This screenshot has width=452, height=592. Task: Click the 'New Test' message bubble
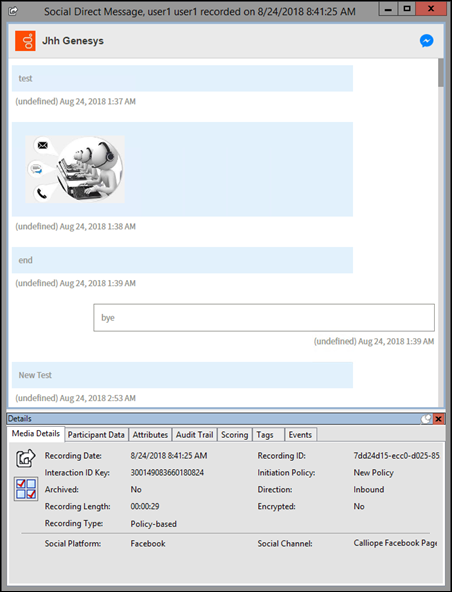pos(182,375)
